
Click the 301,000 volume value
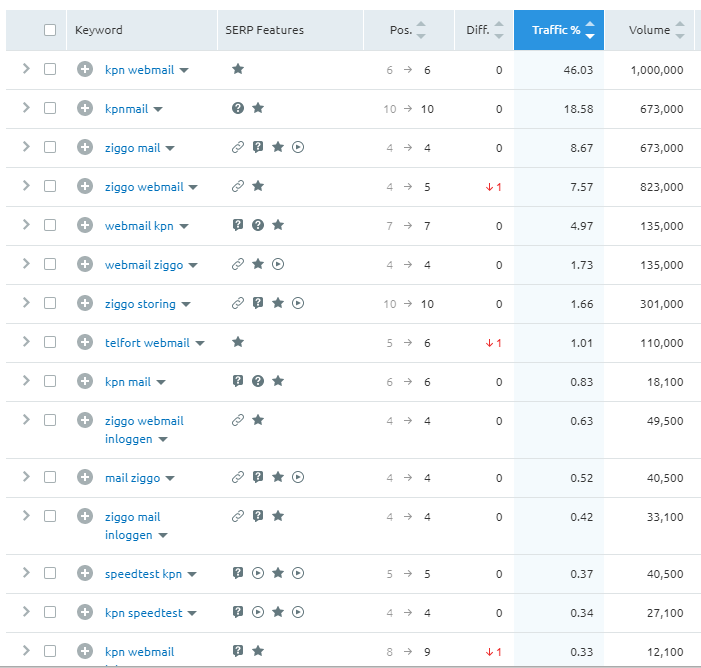[662, 304]
